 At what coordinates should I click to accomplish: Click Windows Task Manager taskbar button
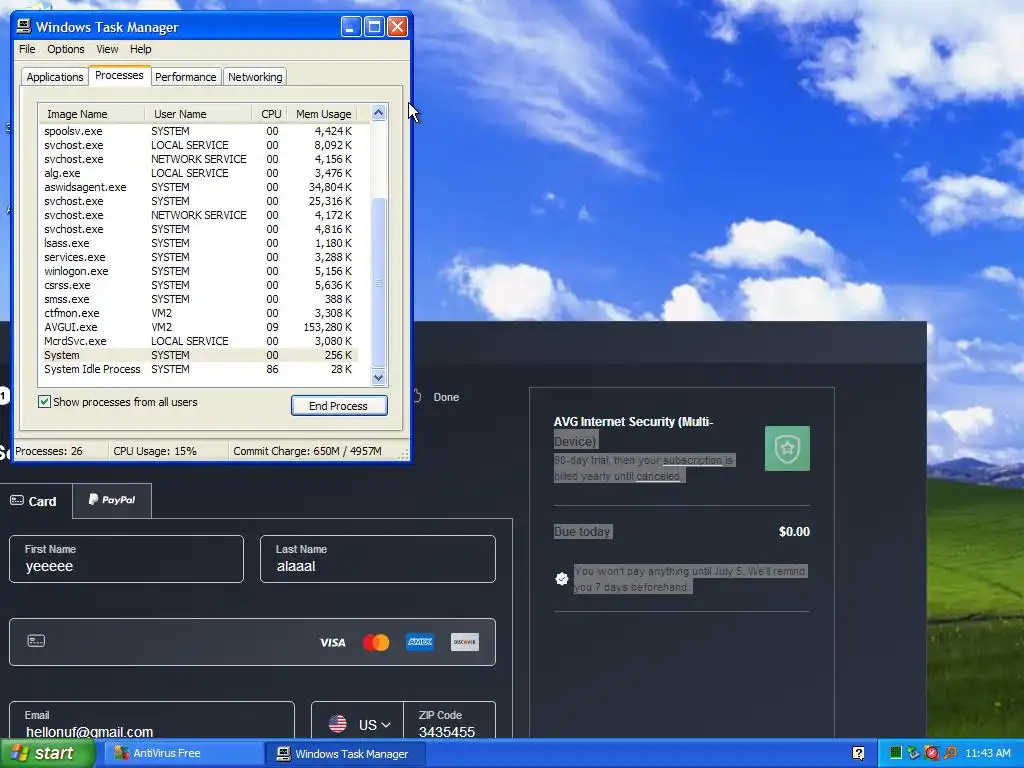[346, 753]
